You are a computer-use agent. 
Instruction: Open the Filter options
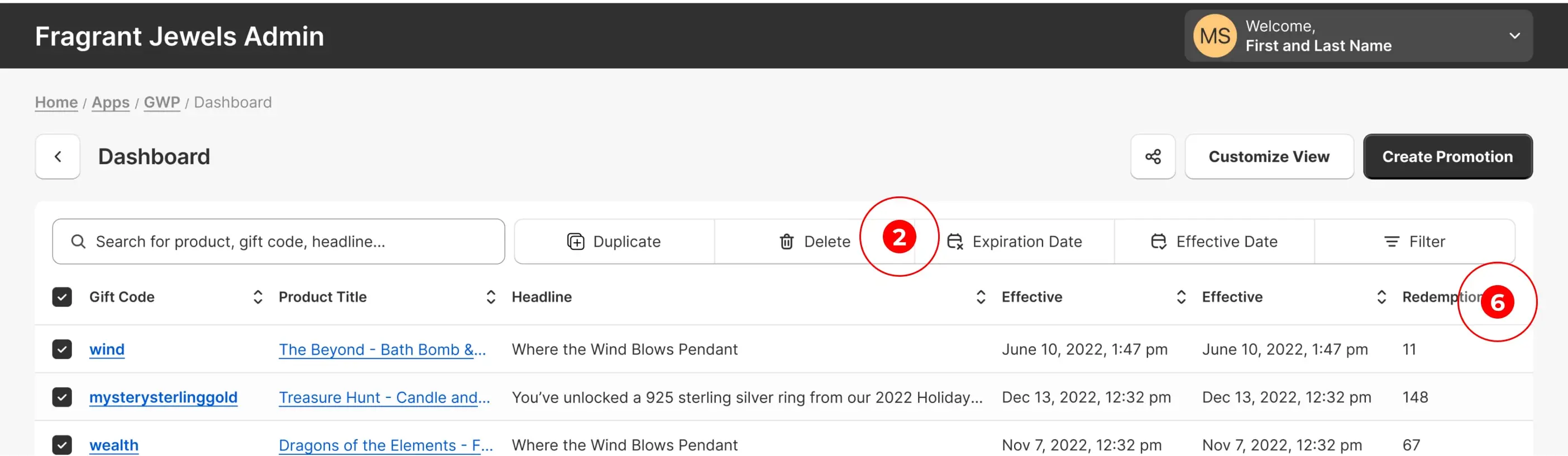click(1414, 242)
